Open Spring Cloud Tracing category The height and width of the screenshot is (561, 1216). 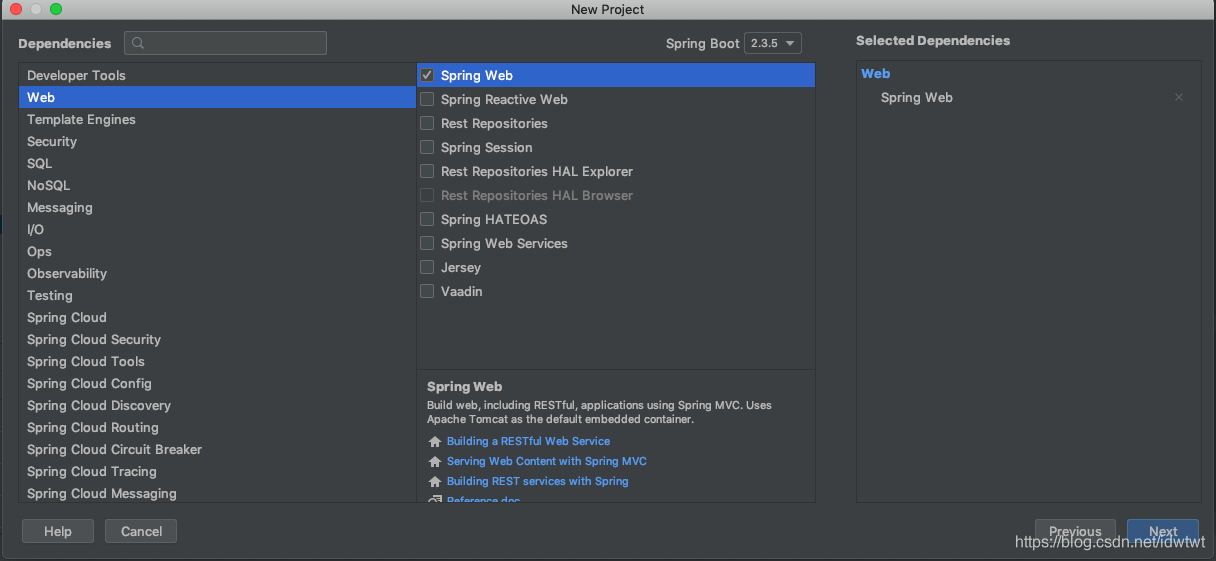(x=217, y=471)
